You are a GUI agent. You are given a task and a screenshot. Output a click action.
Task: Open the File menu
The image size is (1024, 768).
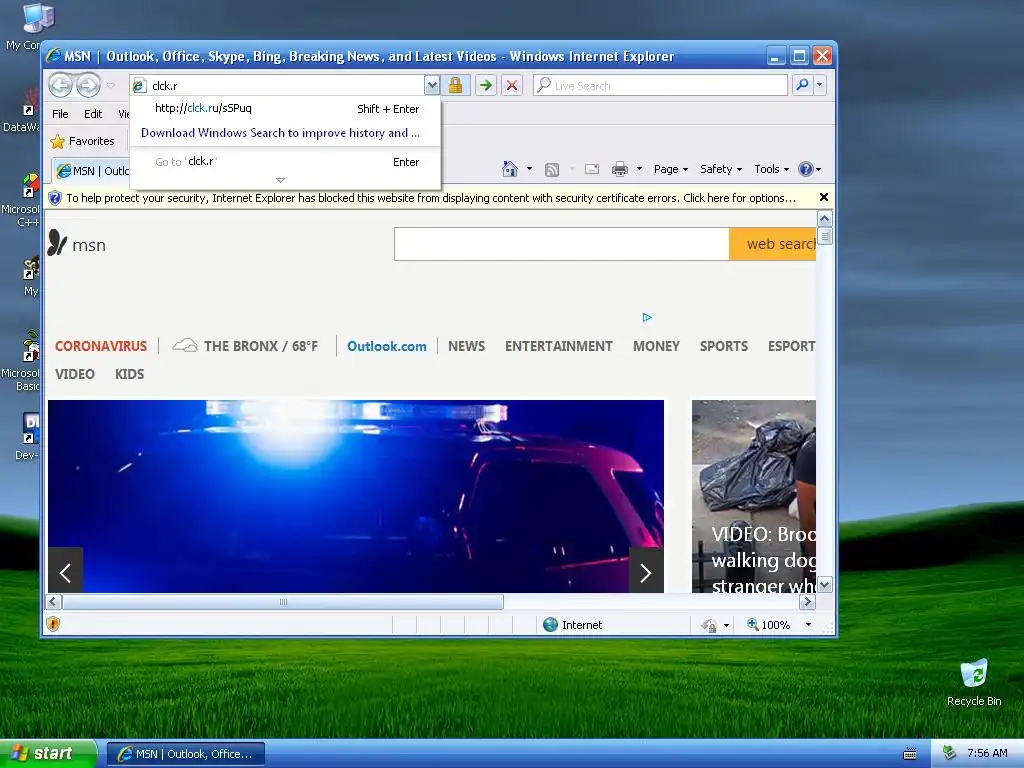60,114
